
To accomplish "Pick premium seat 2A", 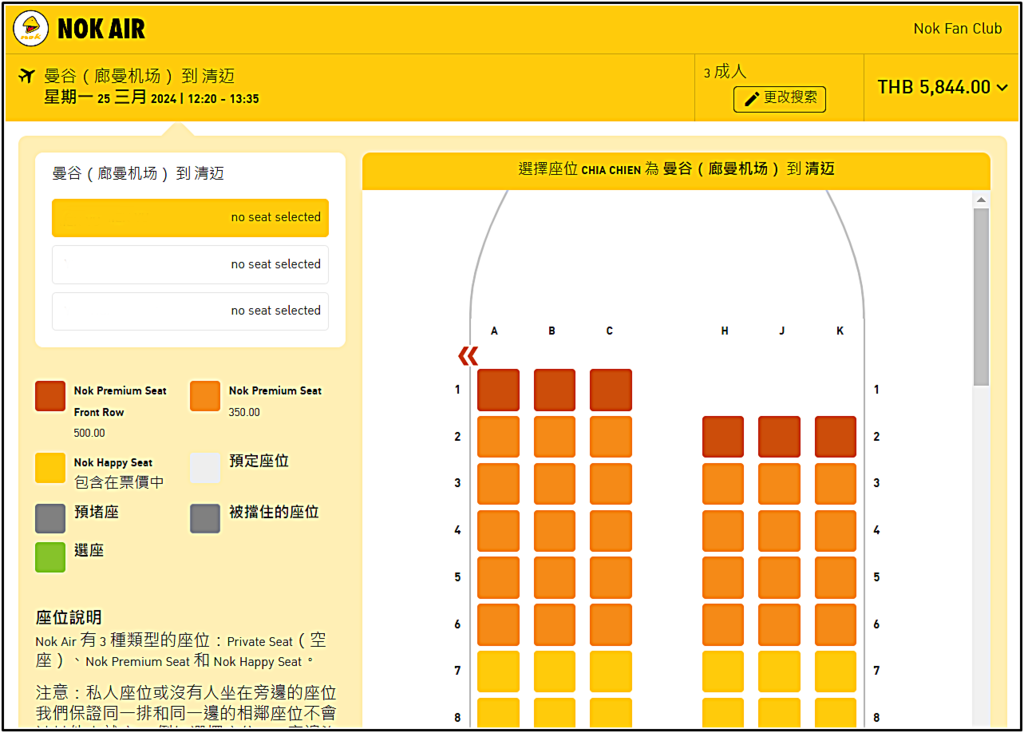I will click(x=498, y=436).
